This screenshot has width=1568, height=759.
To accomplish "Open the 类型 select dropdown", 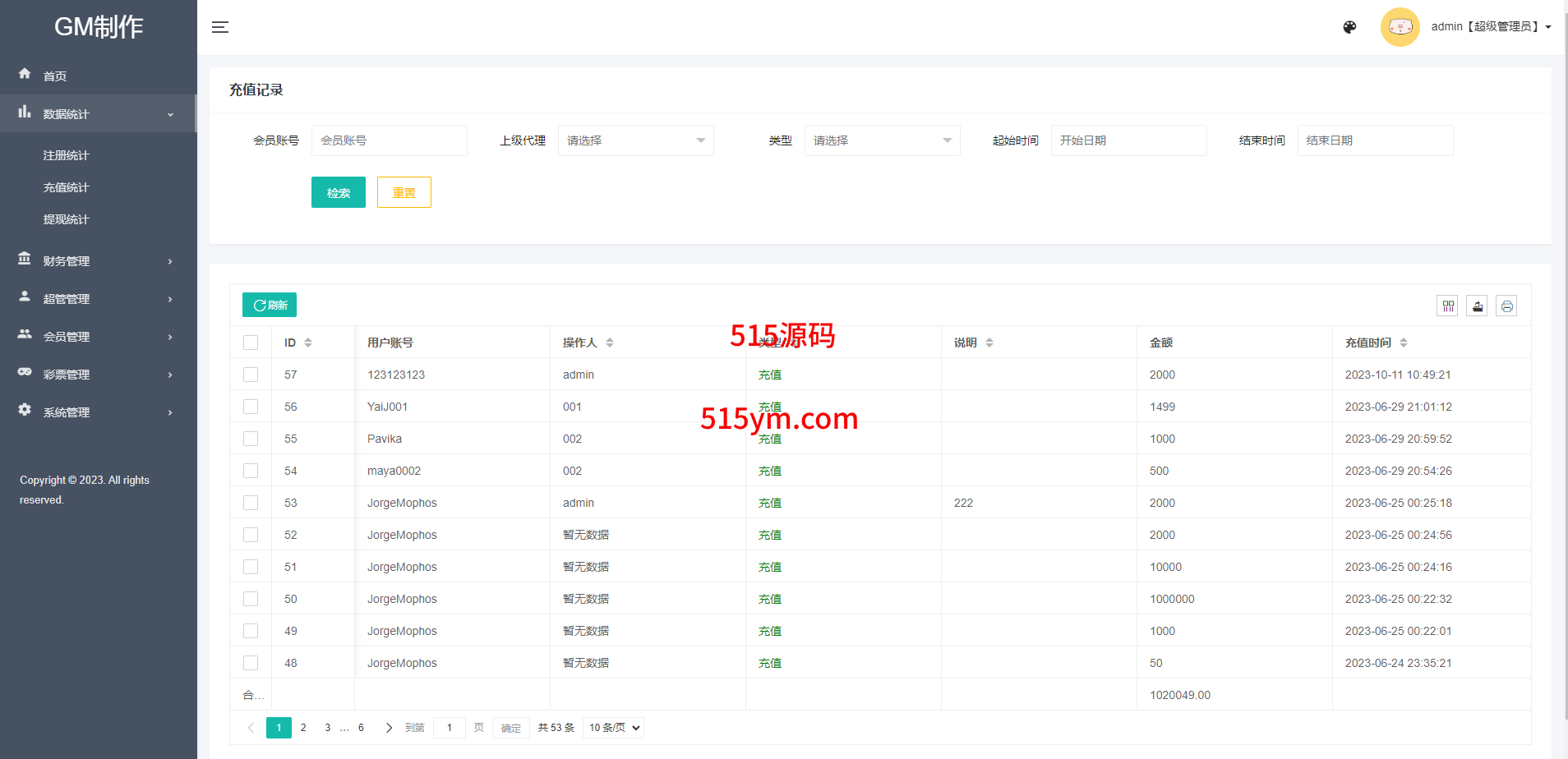I will (x=882, y=140).
